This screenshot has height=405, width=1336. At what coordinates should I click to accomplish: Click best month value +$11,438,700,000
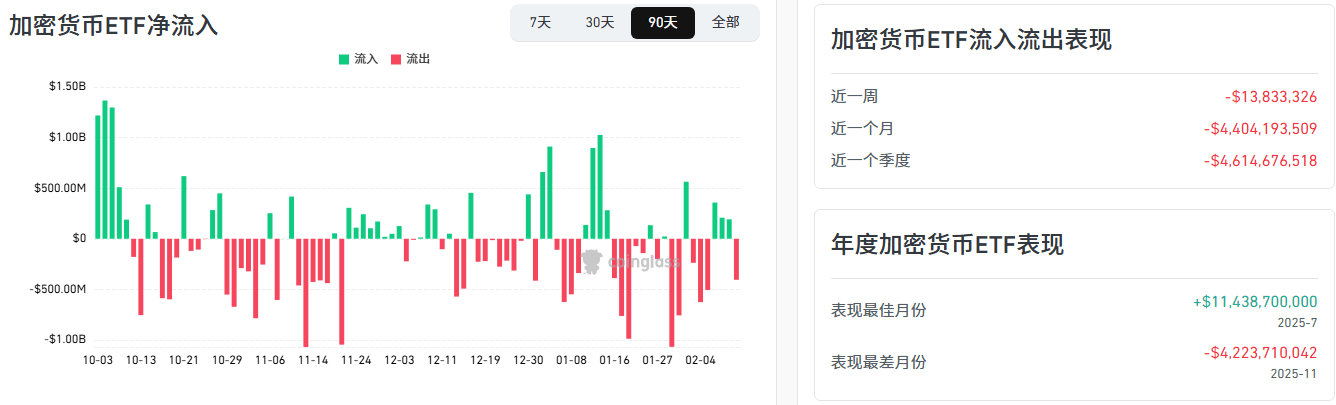tap(1255, 301)
